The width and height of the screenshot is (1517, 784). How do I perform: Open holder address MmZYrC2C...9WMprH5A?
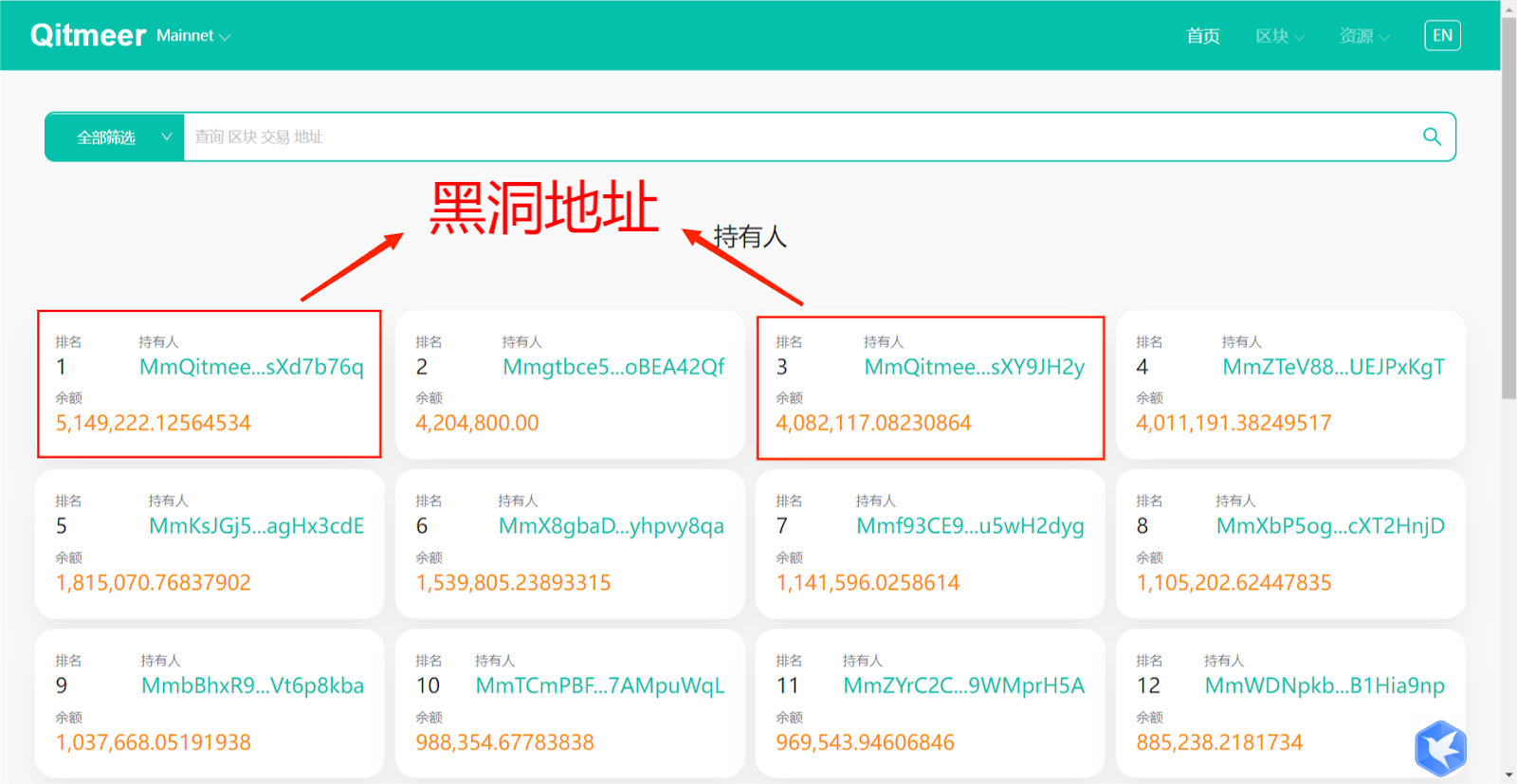(x=964, y=685)
